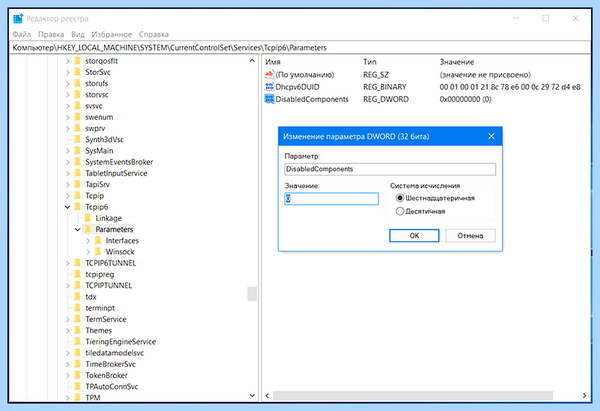
Task: Select the Synth3dVsc tree key
Action: click(x=104, y=140)
